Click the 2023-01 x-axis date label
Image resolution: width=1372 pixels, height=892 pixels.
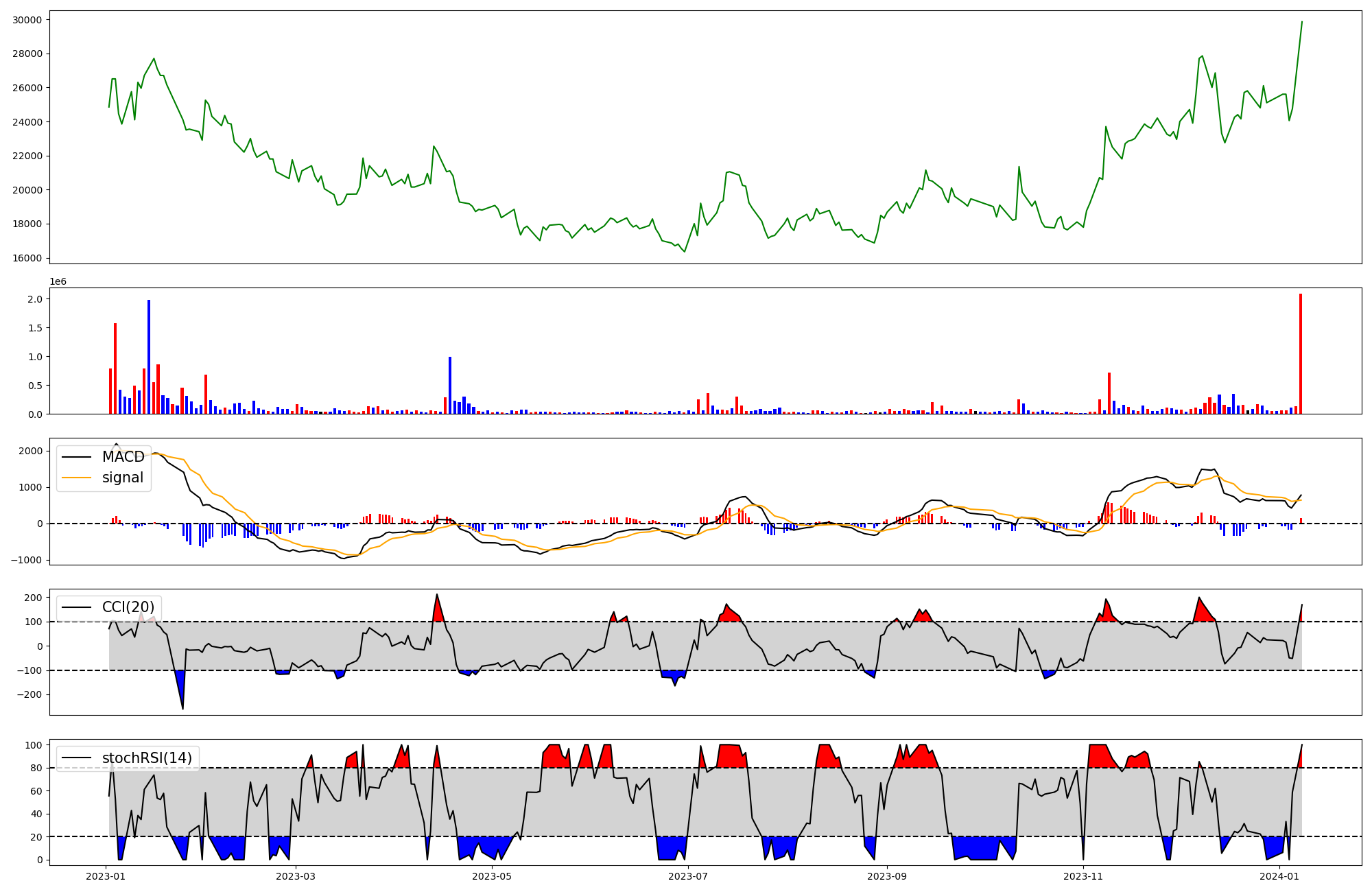point(106,876)
